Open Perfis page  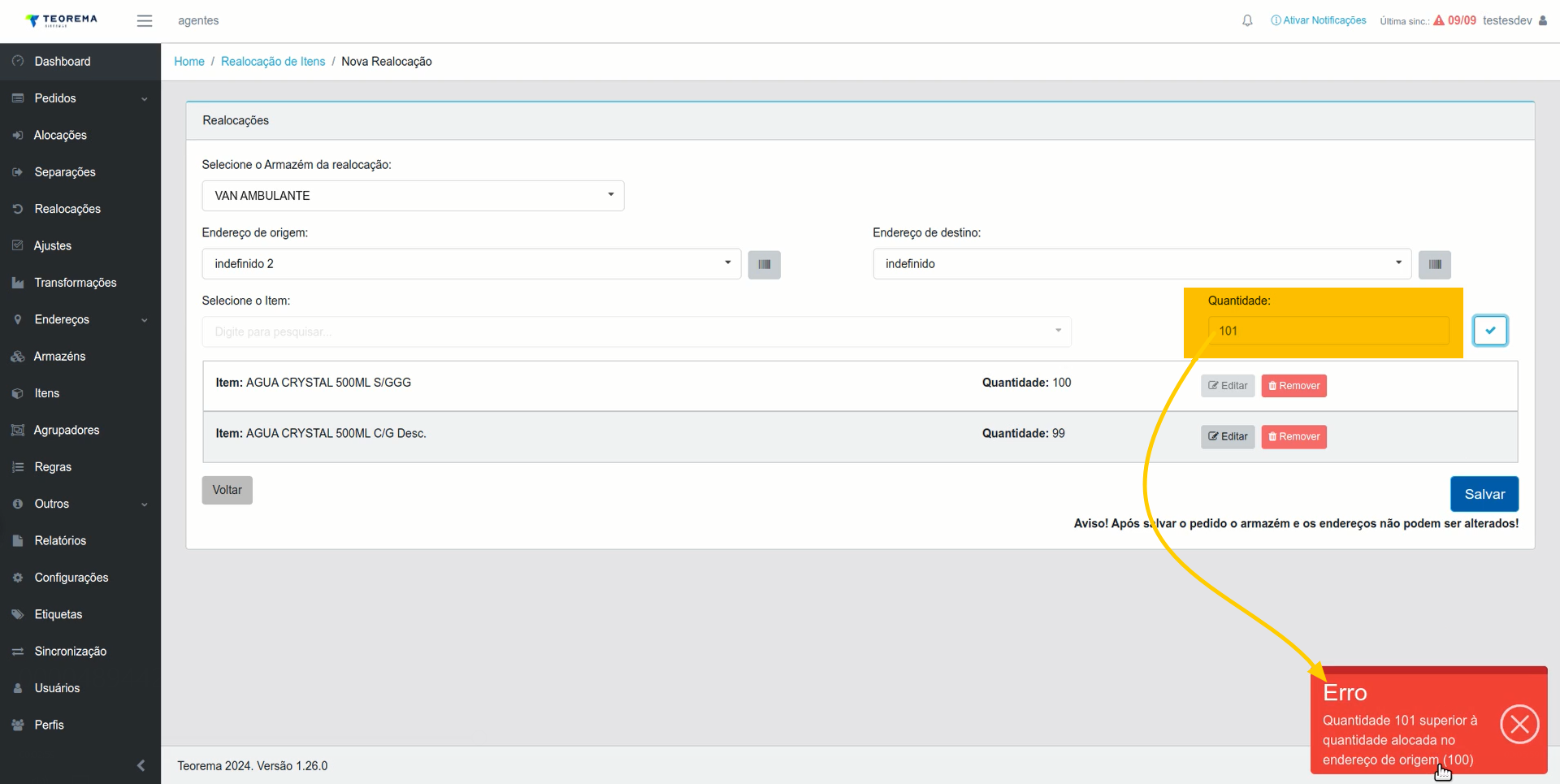pos(80,725)
